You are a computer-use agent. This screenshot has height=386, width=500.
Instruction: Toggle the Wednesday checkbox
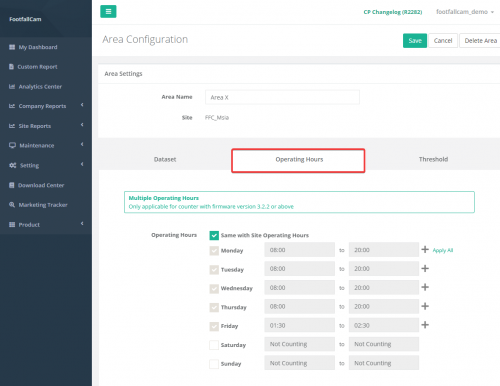pos(214,288)
